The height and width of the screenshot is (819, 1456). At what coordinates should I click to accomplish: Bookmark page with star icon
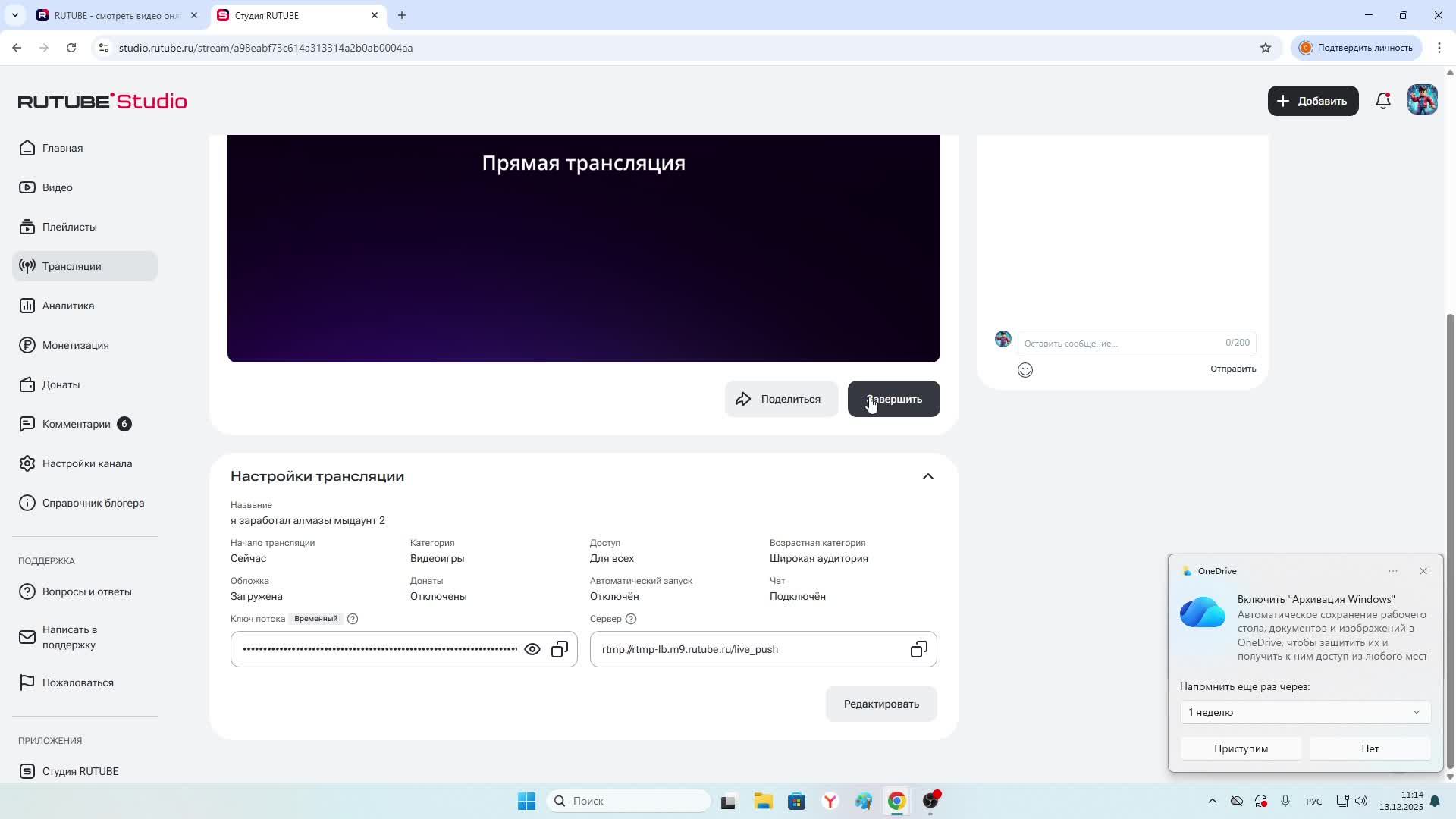coord(1265,48)
